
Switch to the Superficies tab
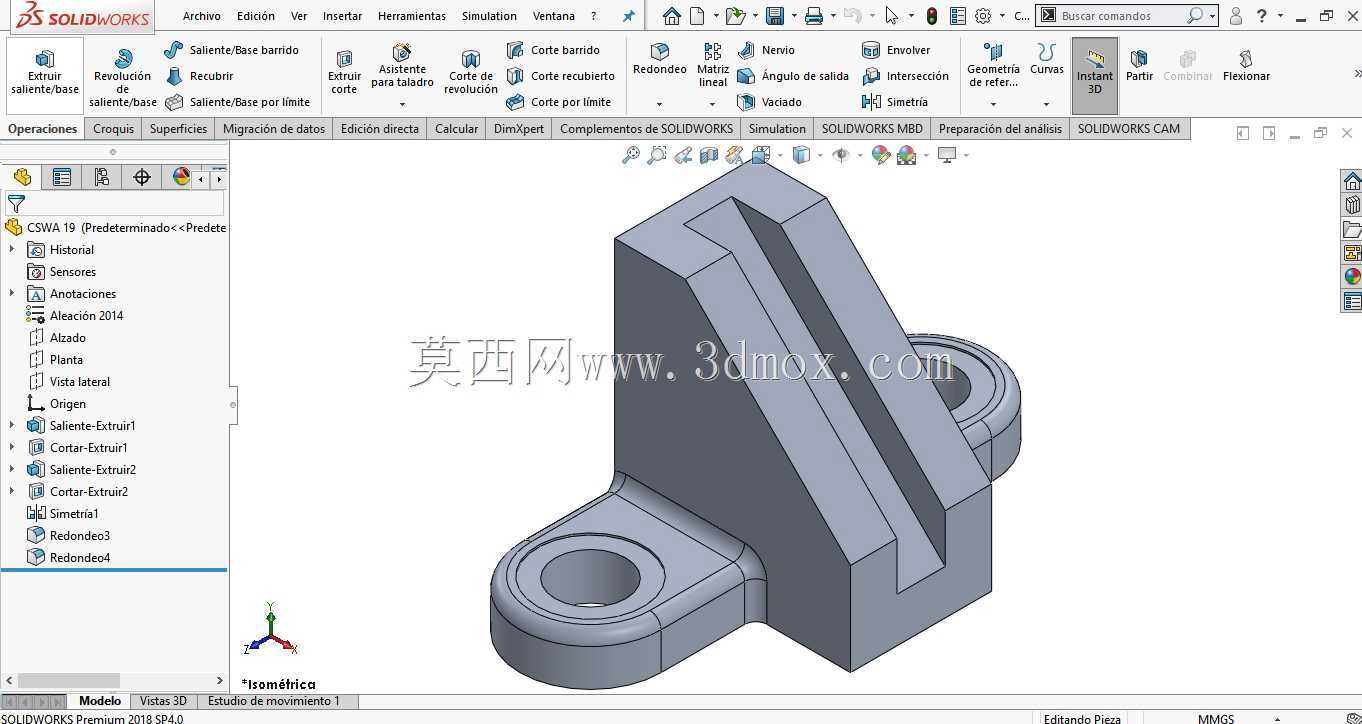(x=178, y=129)
